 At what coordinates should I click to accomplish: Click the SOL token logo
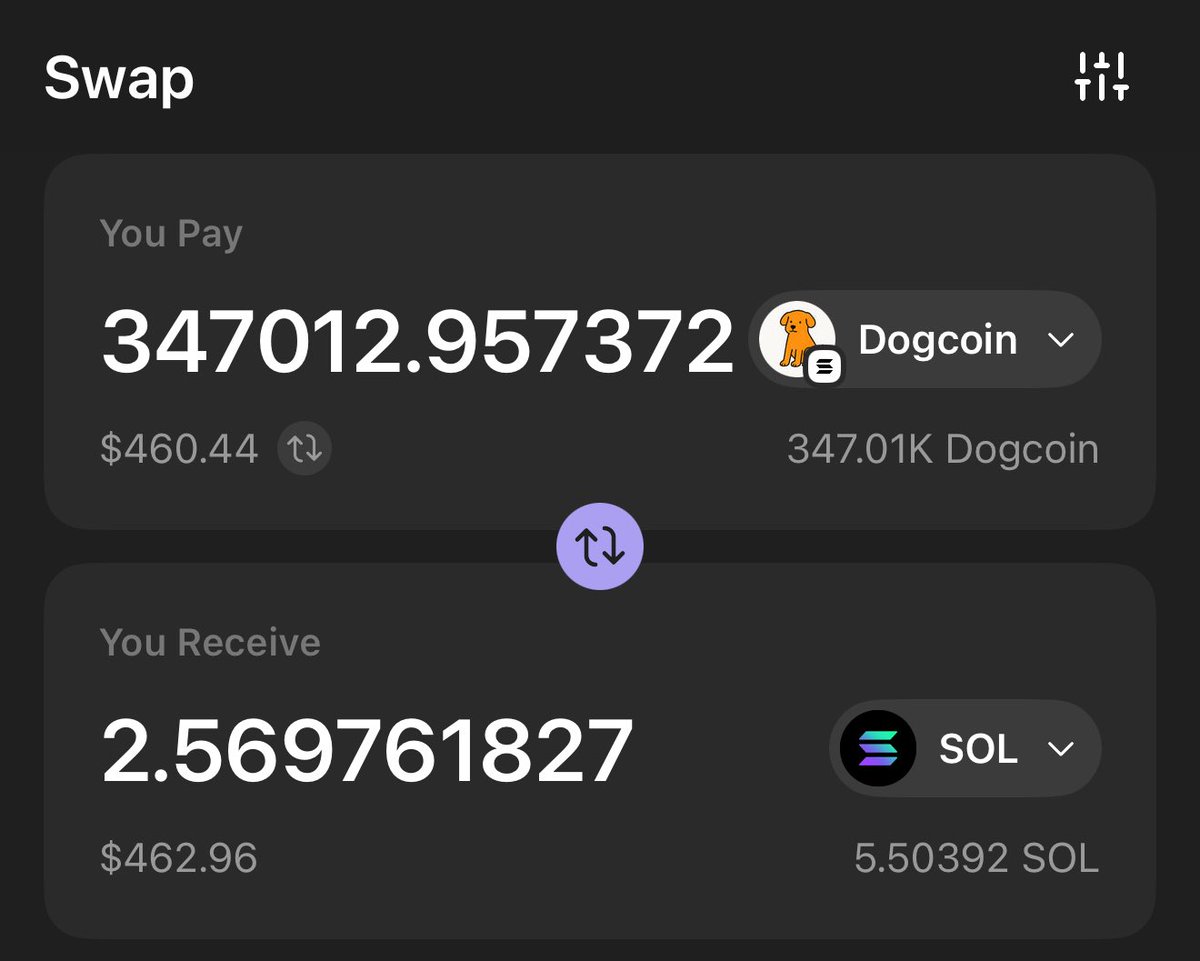877,748
